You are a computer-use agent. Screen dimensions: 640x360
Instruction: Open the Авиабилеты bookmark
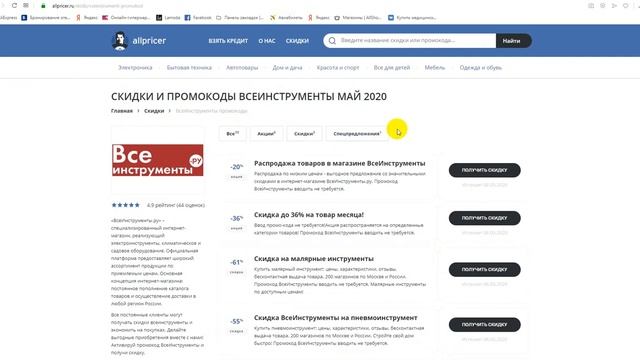tap(287, 18)
